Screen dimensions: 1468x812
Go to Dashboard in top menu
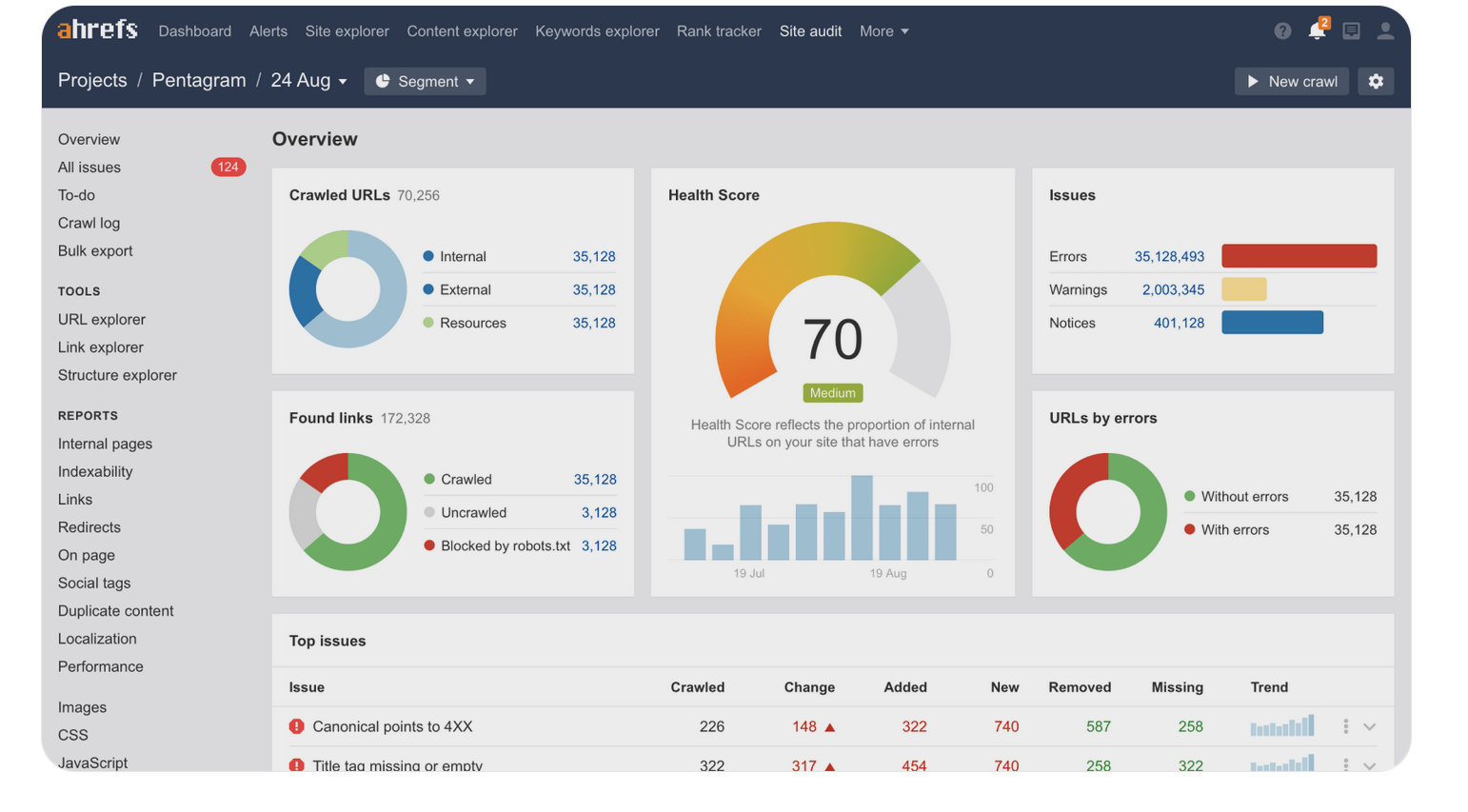coord(195,31)
